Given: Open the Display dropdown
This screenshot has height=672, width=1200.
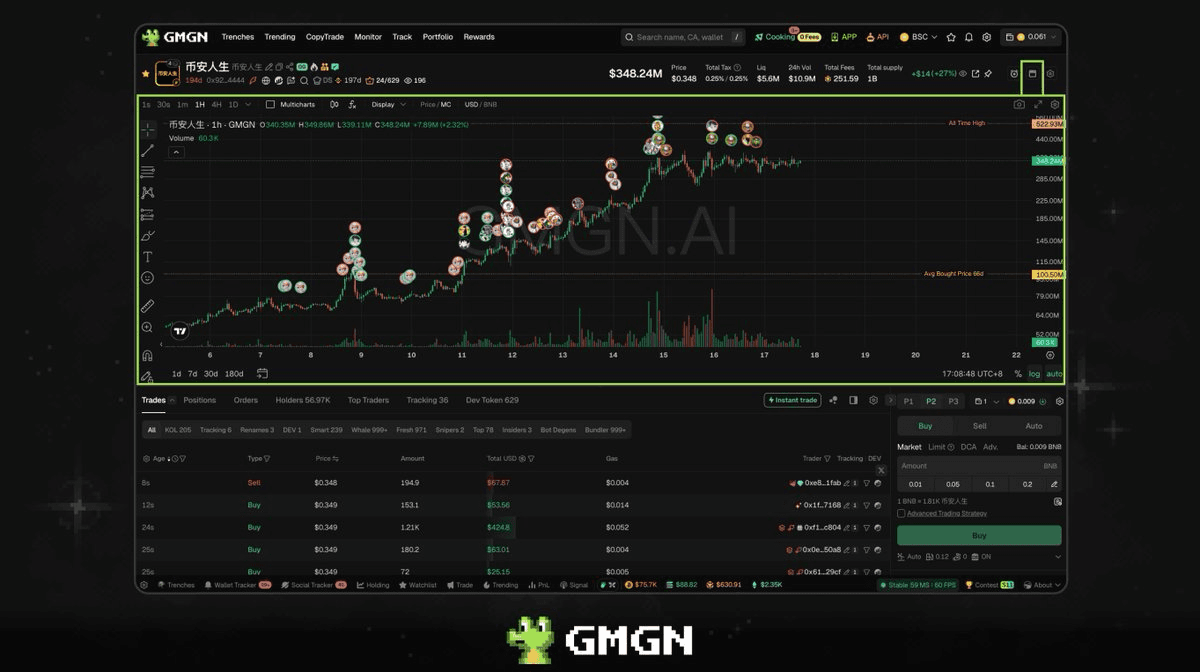Looking at the screenshot, I should 388,104.
